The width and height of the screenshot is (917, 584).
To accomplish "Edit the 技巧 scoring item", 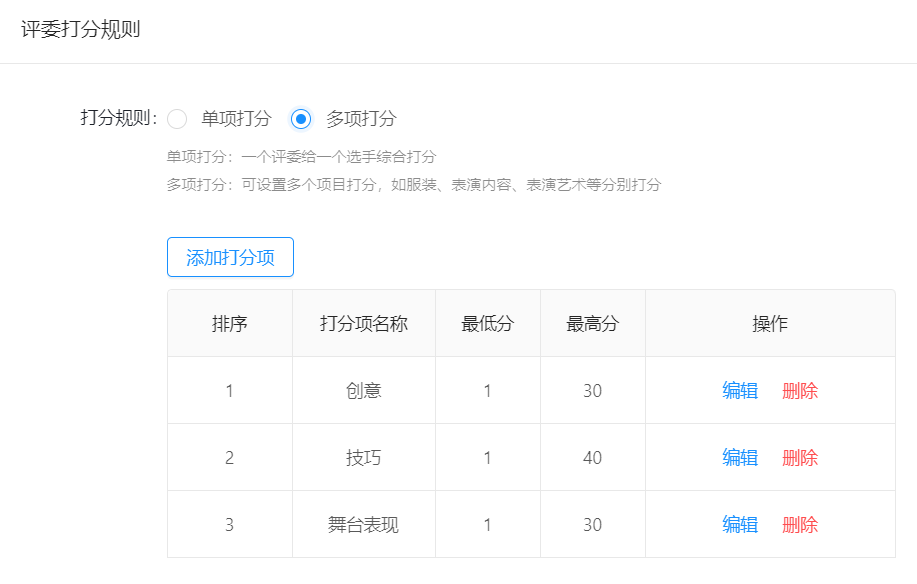I will coord(740,458).
